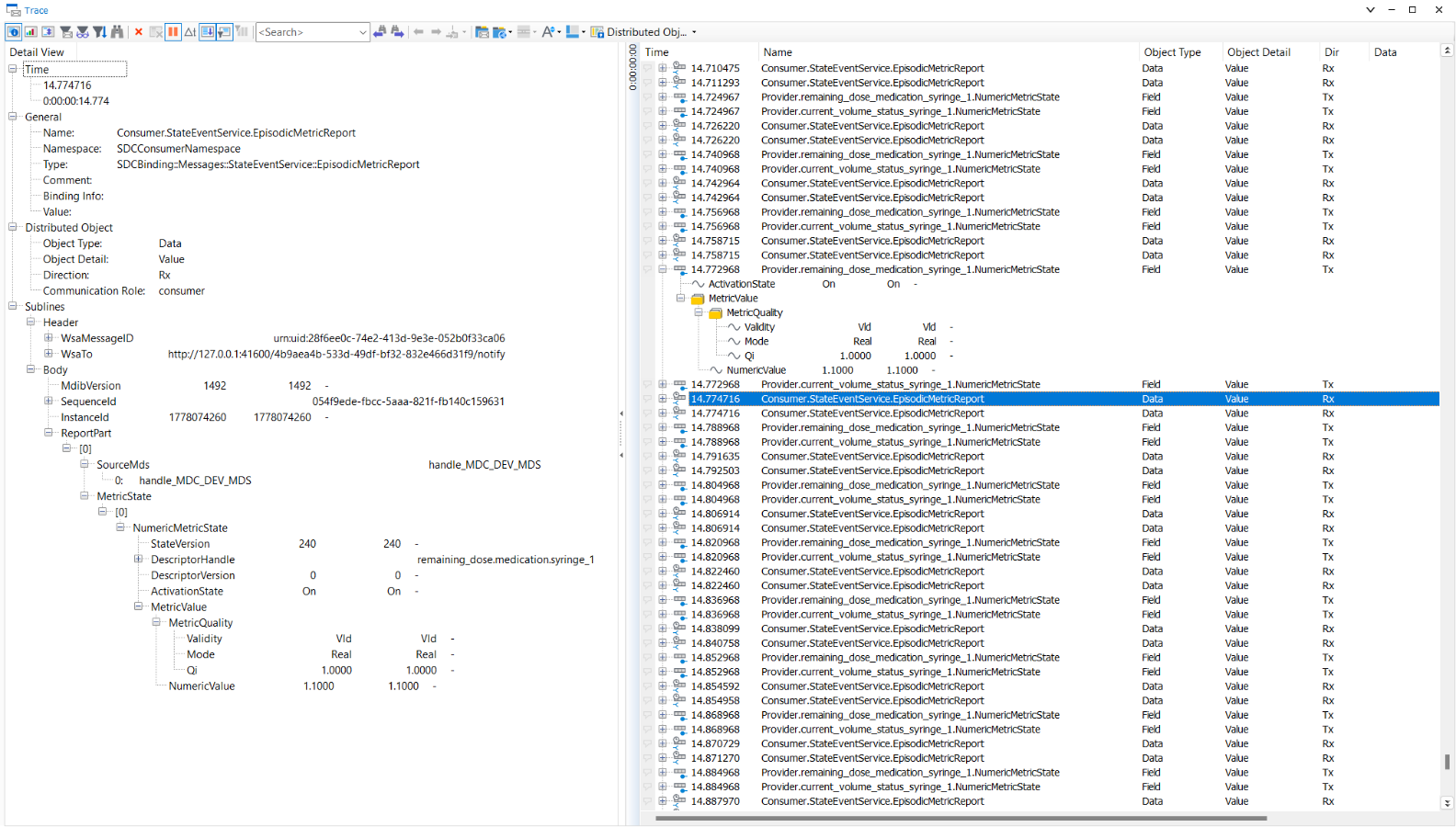Click the blue window layout icon
The height and width of the screenshot is (827, 1456).
coord(572,32)
